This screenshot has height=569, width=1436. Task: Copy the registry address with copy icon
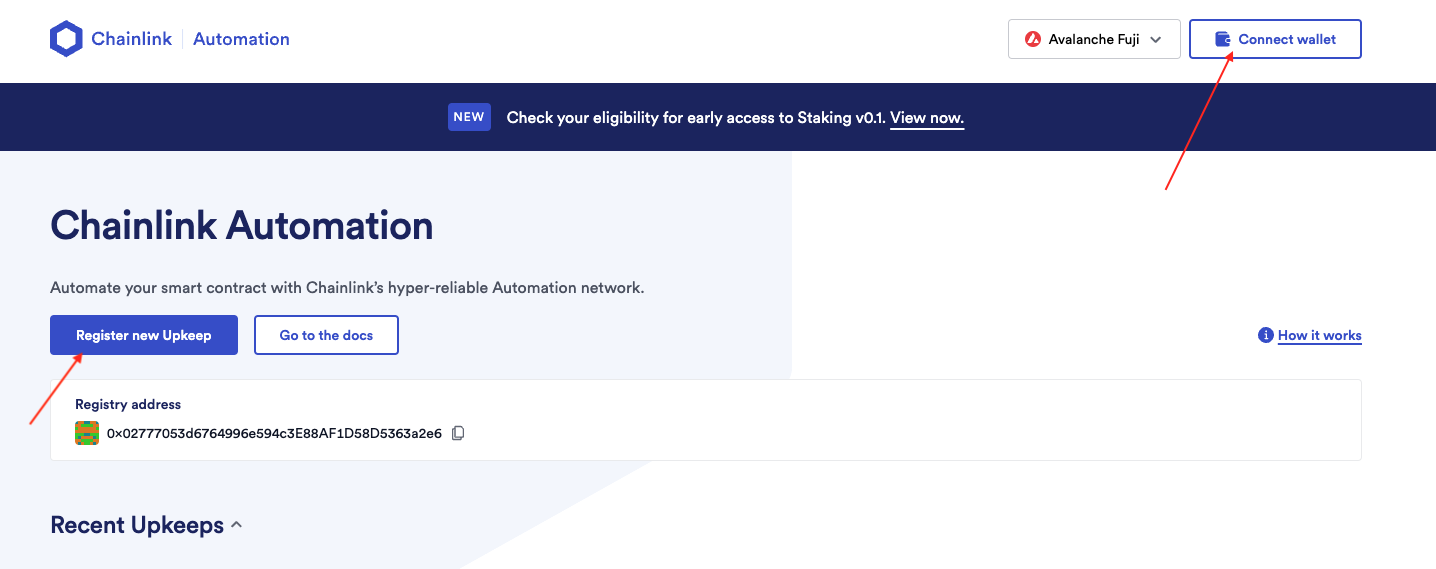tap(458, 433)
